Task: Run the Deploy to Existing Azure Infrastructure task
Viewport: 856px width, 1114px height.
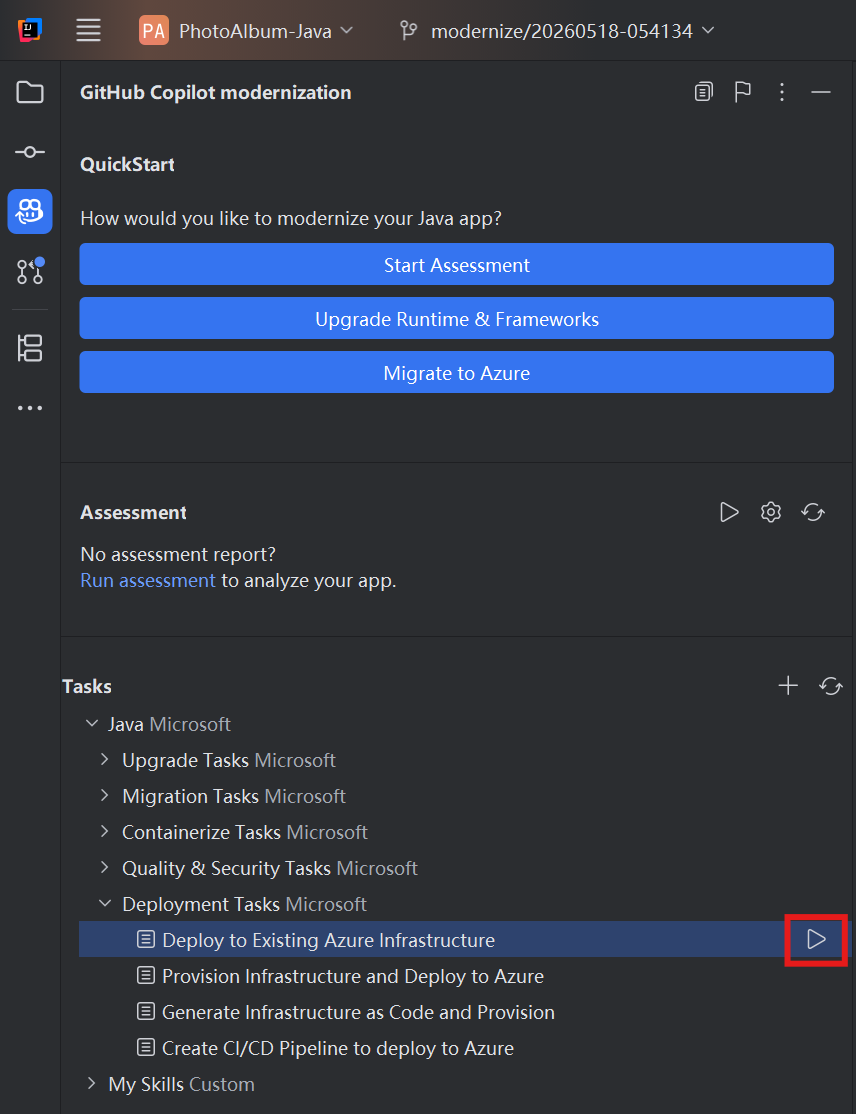Action: pos(816,939)
